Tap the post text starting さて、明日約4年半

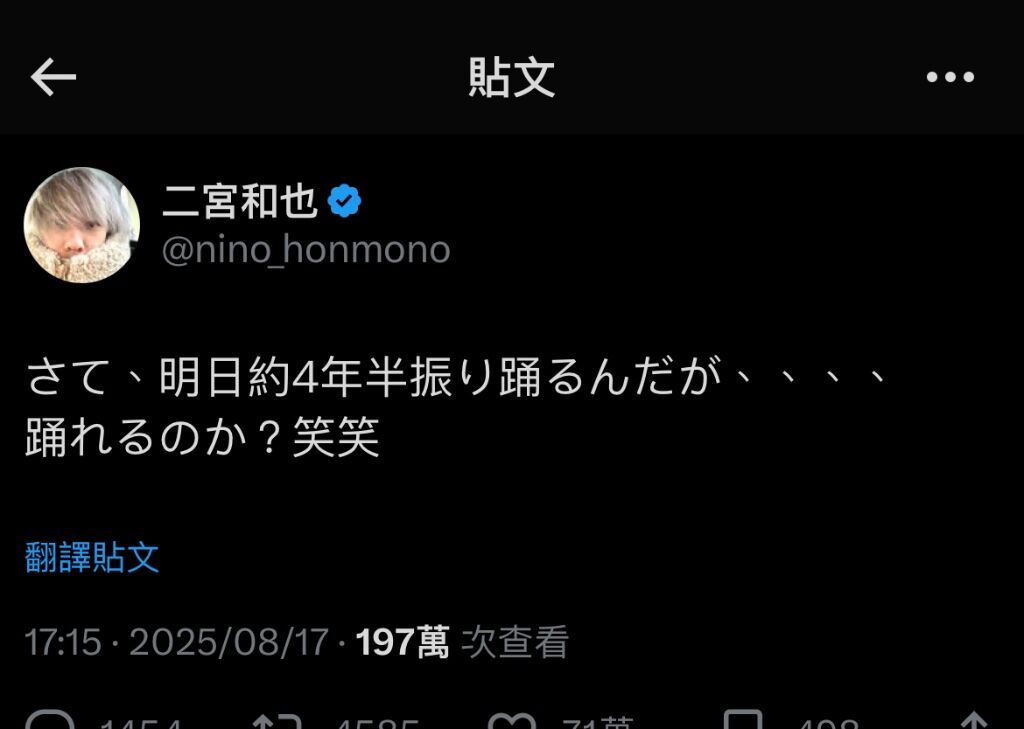(x=456, y=378)
